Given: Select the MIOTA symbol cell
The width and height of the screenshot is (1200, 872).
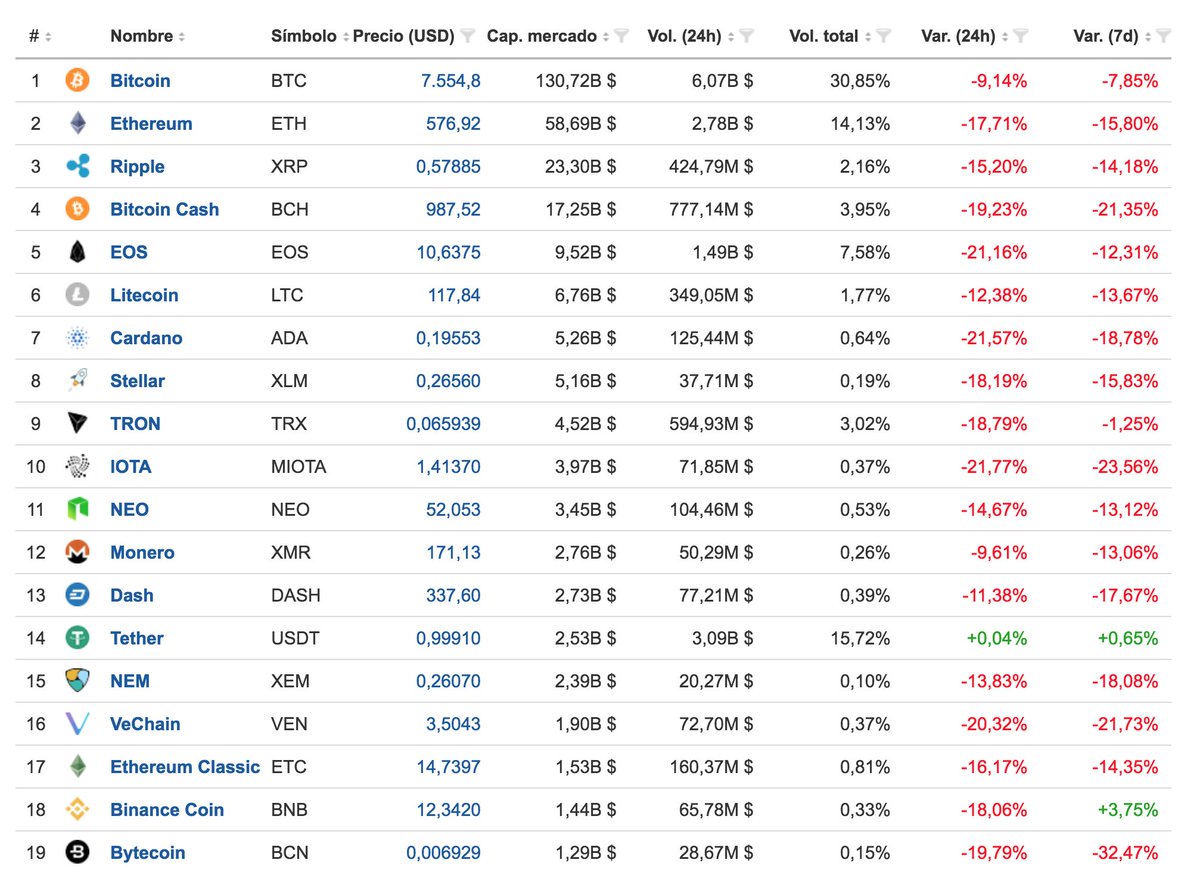Looking at the screenshot, I should tap(299, 468).
